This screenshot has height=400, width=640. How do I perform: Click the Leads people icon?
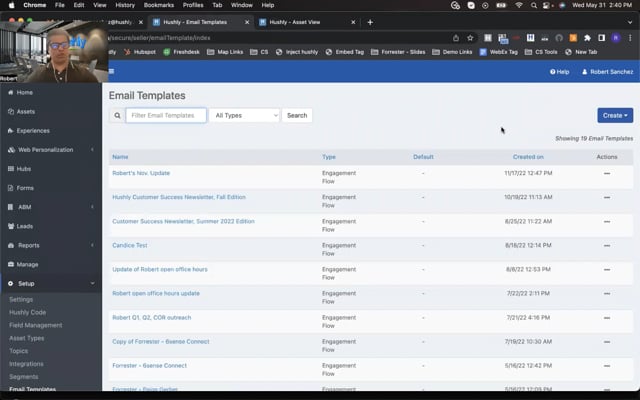pos(10,226)
